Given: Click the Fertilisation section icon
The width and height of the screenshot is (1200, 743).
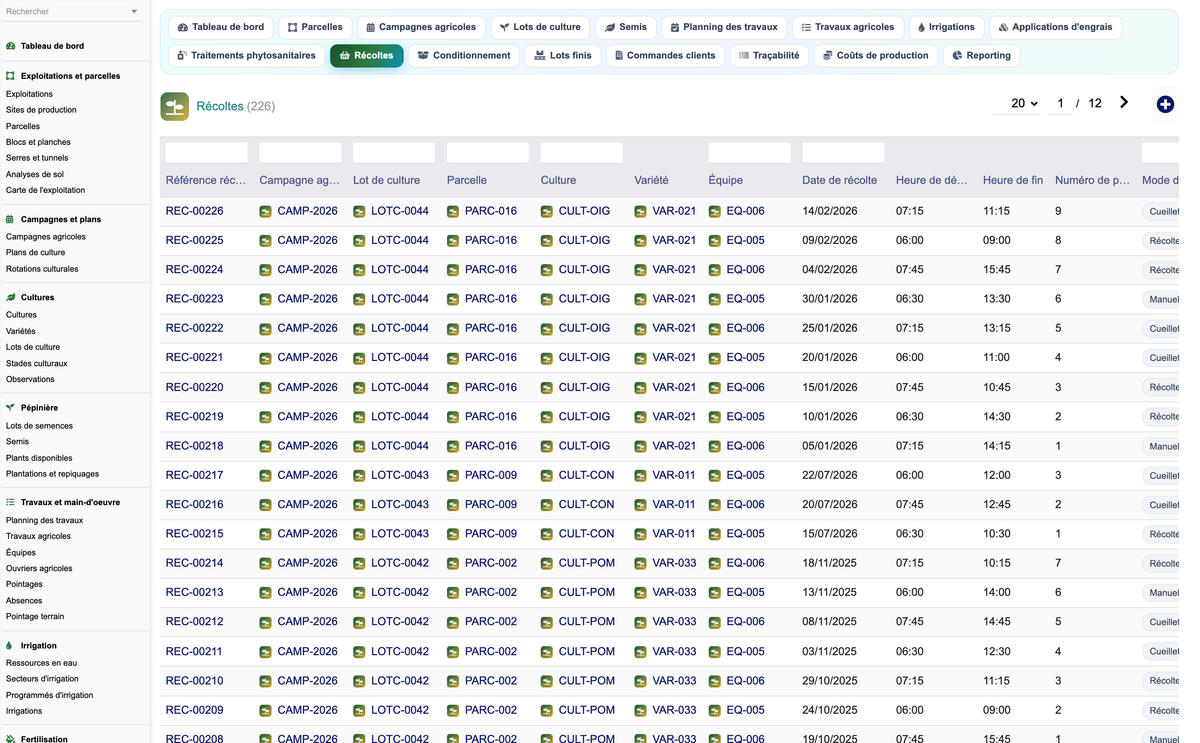Looking at the screenshot, I should coord(11,739).
